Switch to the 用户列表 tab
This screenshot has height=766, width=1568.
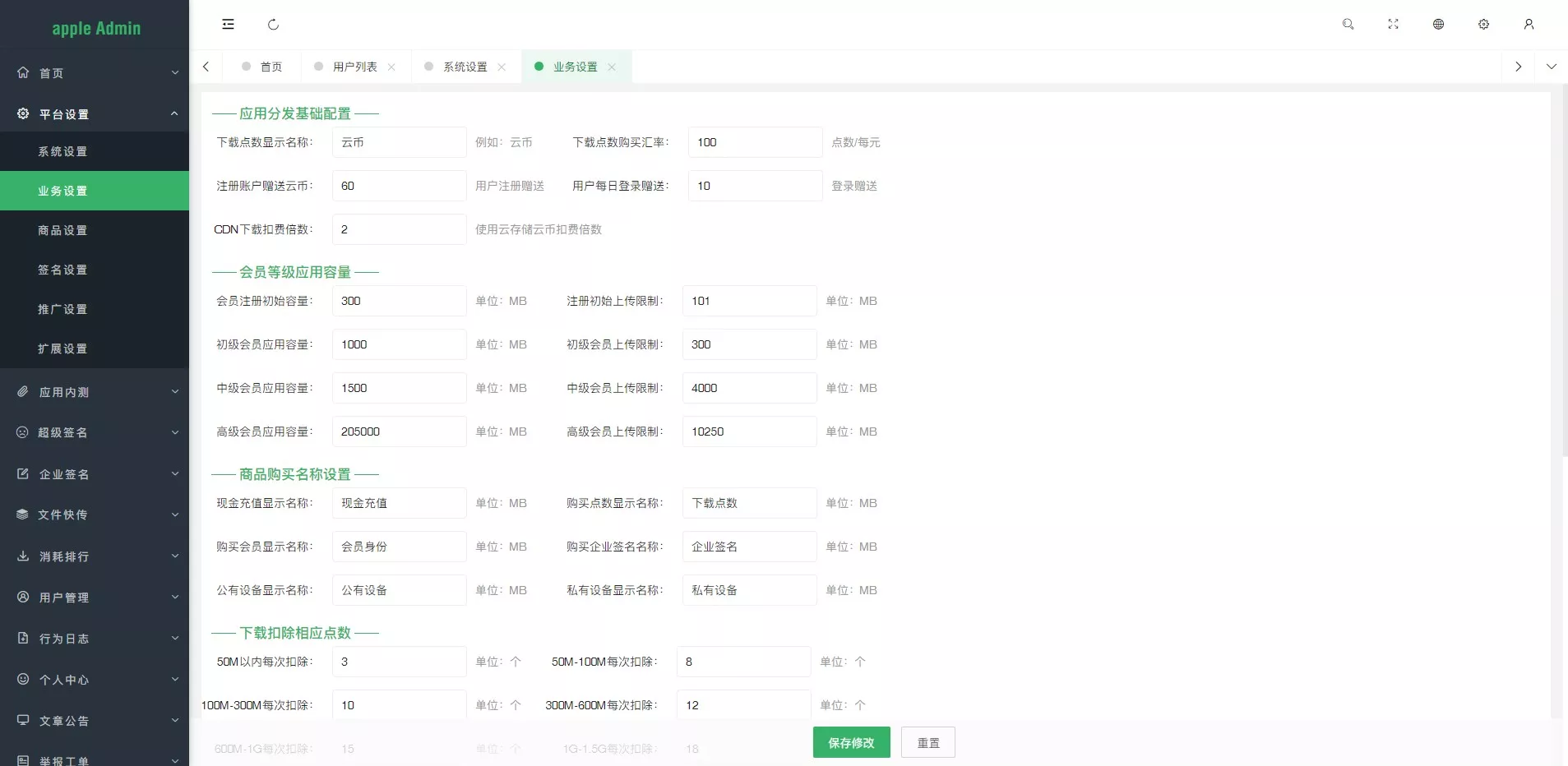coord(354,67)
